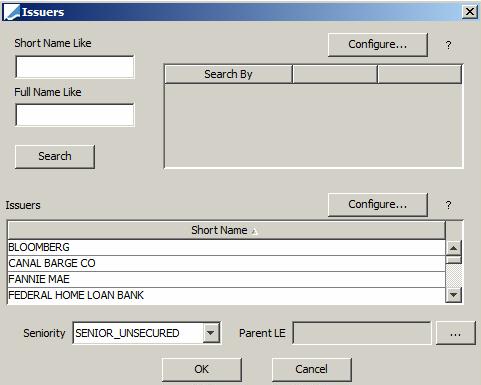Click the Full Name Like text field

coord(75,115)
